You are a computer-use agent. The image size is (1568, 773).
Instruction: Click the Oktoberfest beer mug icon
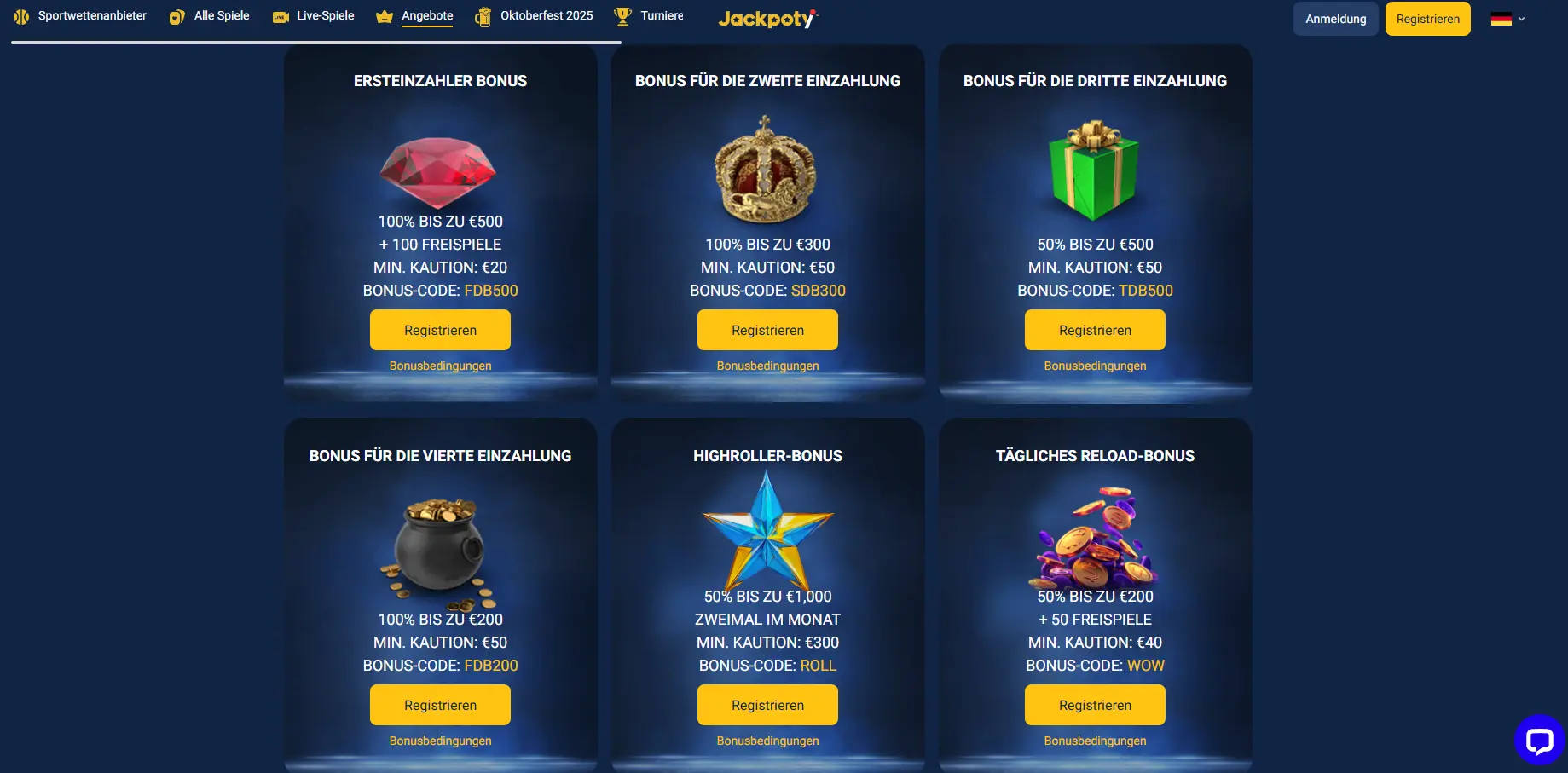[483, 16]
